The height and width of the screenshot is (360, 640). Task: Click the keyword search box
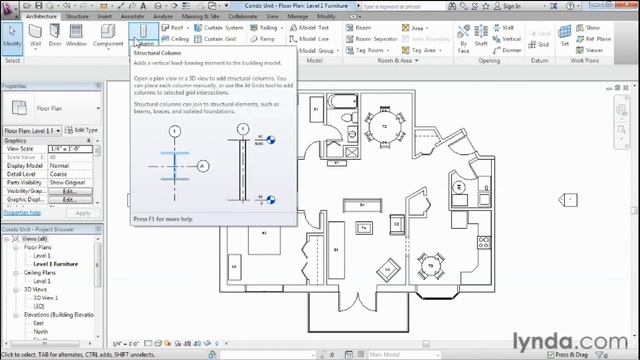(403, 7)
